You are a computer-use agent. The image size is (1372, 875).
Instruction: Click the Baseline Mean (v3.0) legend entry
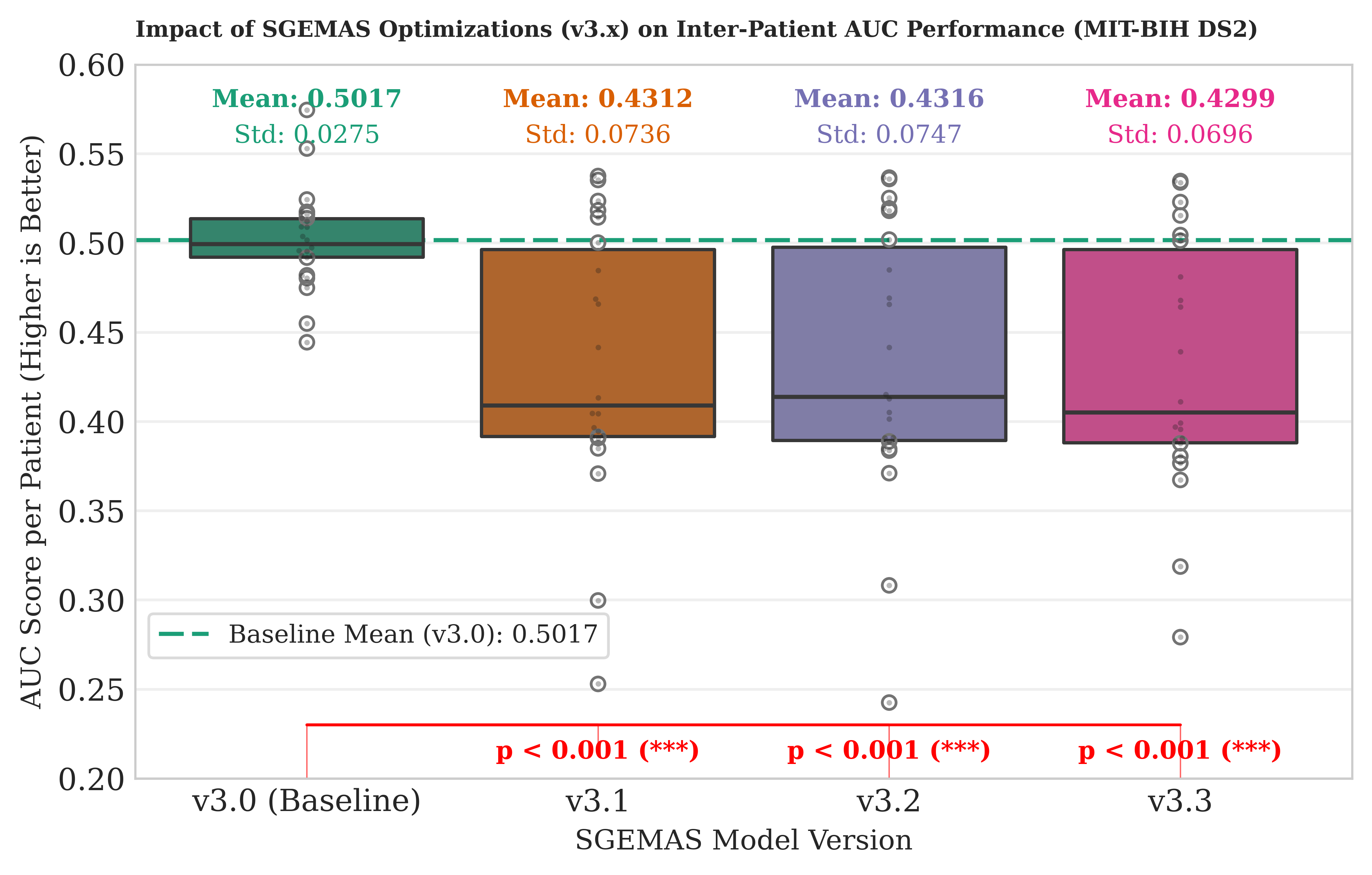click(379, 635)
